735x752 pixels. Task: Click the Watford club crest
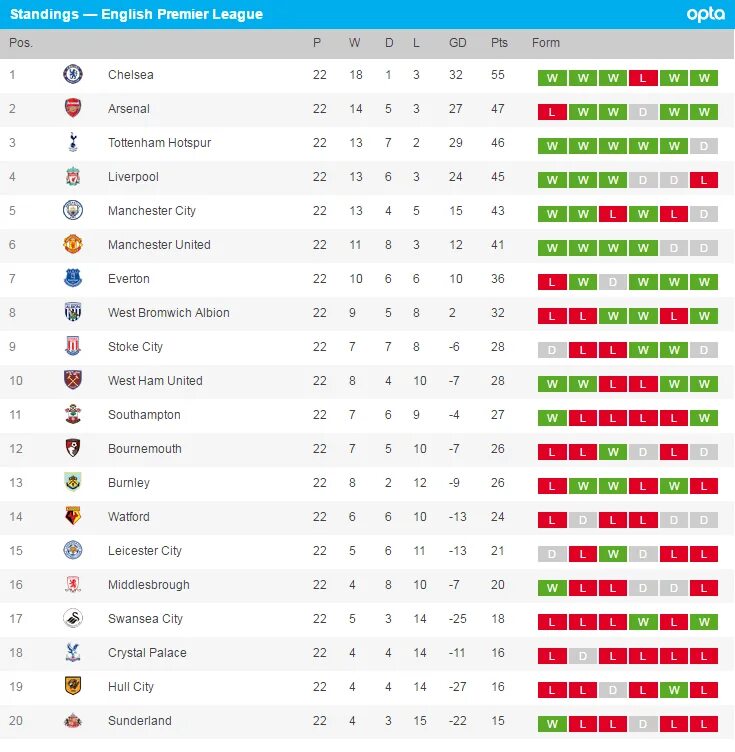(73, 517)
